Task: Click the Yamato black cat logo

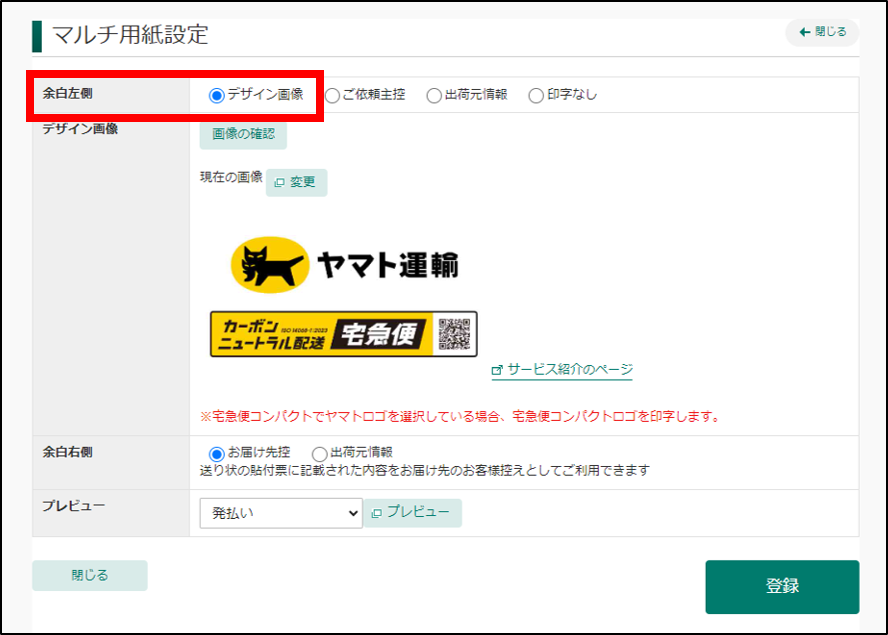Action: tap(270, 265)
